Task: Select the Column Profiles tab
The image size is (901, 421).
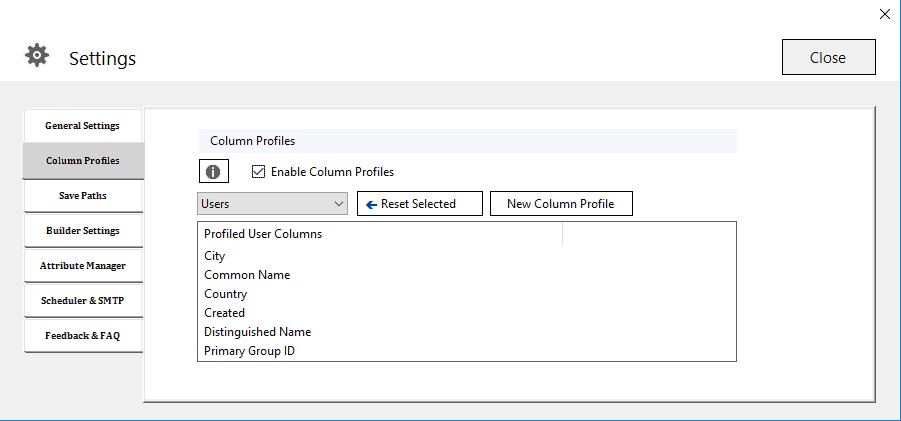Action: pyautogui.click(x=83, y=161)
